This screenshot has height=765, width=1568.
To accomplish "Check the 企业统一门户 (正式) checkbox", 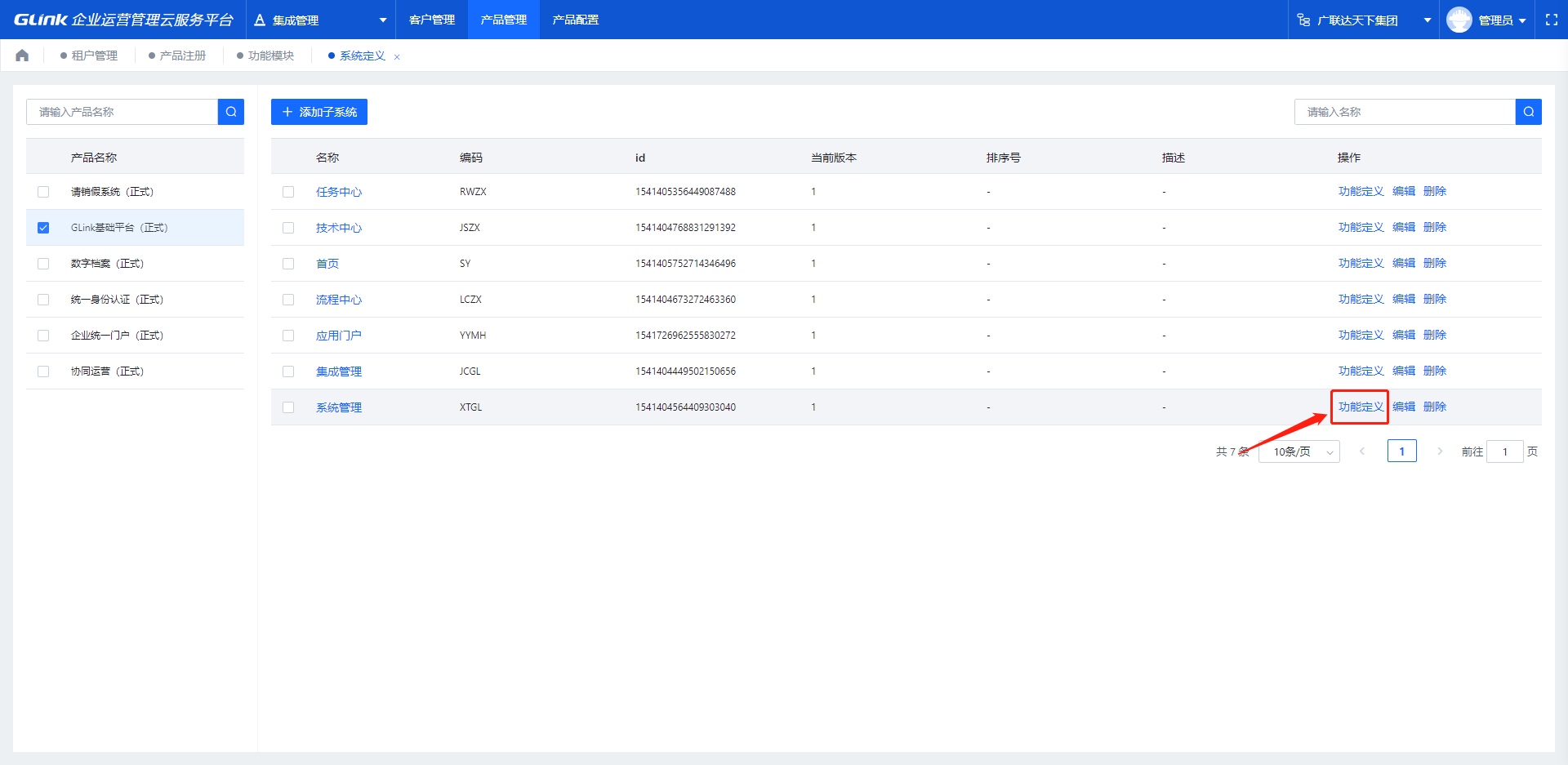I will (43, 336).
